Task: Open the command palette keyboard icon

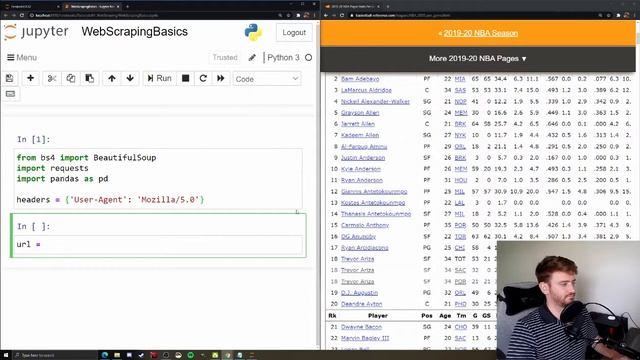Action: [x=10, y=94]
